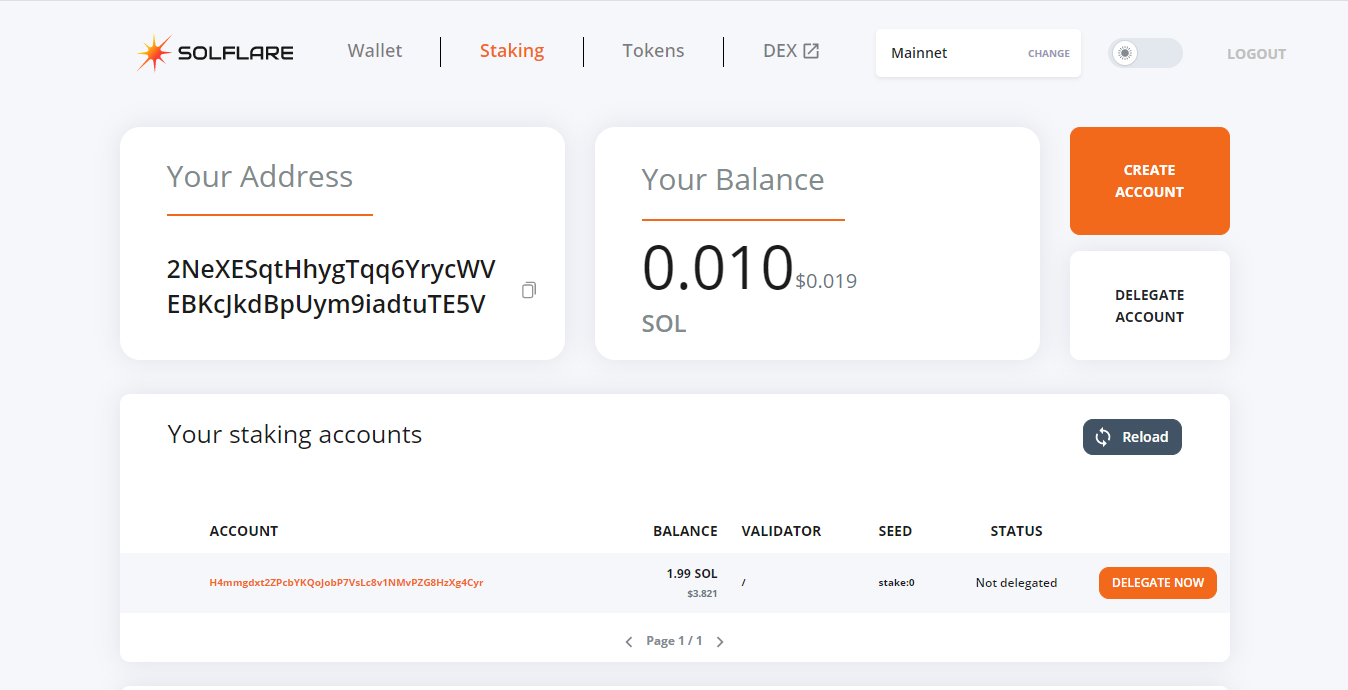Toggle the dark mode switch

click(x=1145, y=53)
